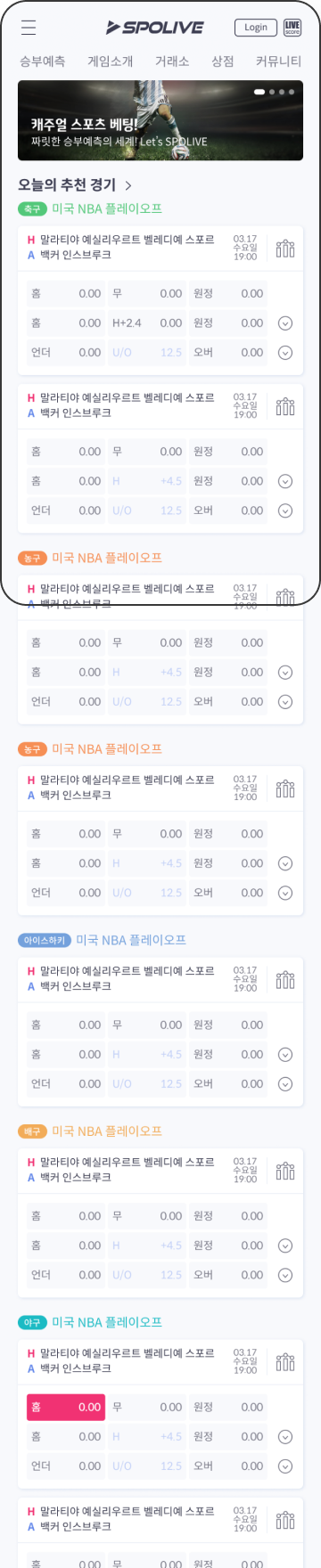
Task: Deselect highlighted 홈 0.00 odds in baseball card
Action: 66,1407
